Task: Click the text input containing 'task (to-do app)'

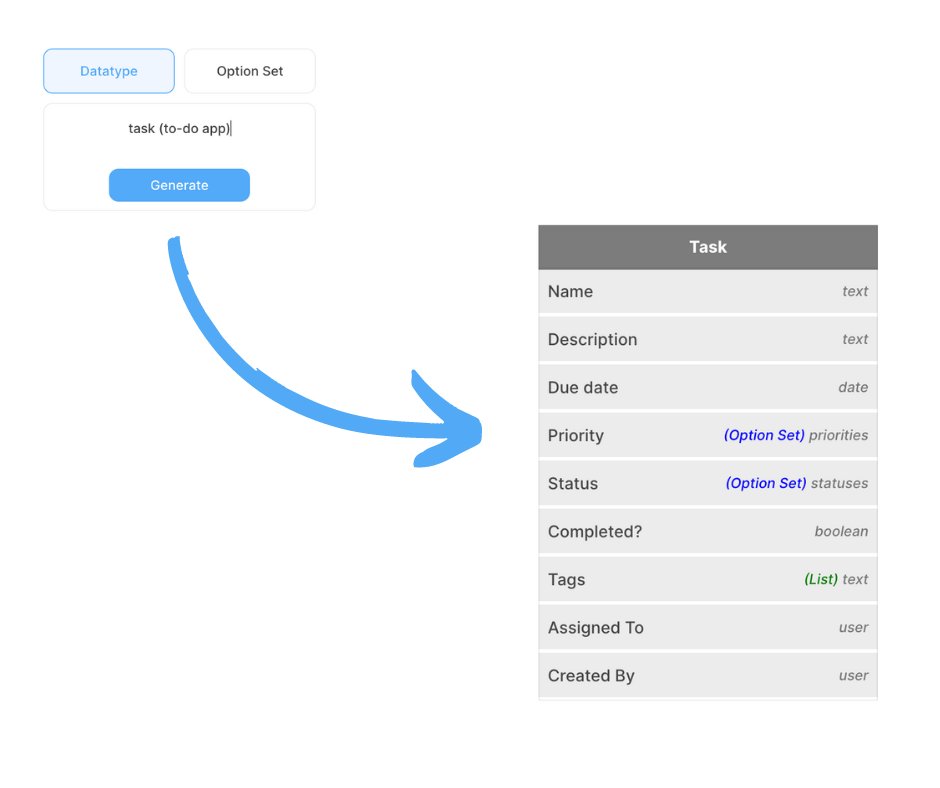Action: pos(179,129)
